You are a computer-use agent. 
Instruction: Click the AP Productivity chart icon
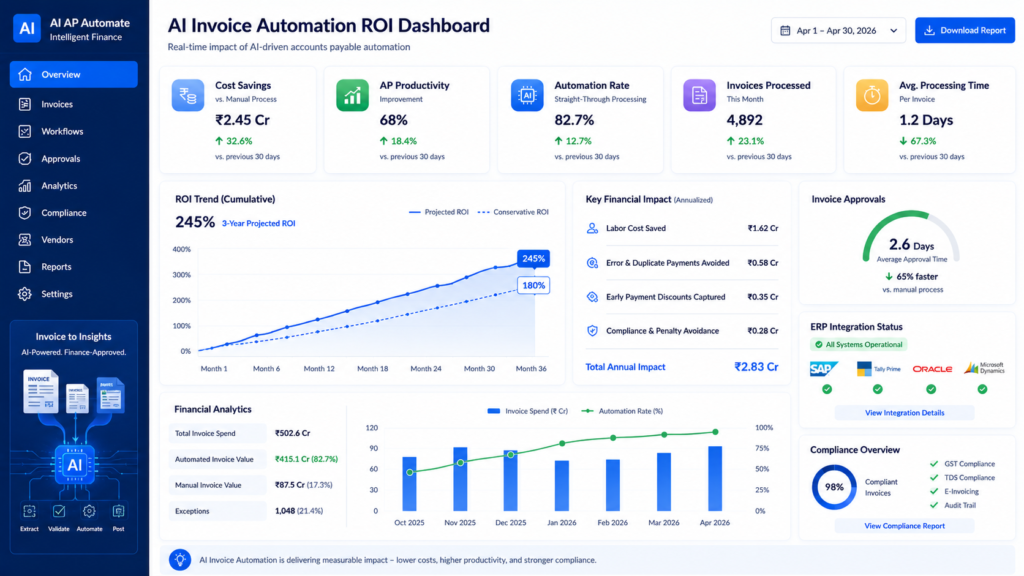pyautogui.click(x=353, y=95)
